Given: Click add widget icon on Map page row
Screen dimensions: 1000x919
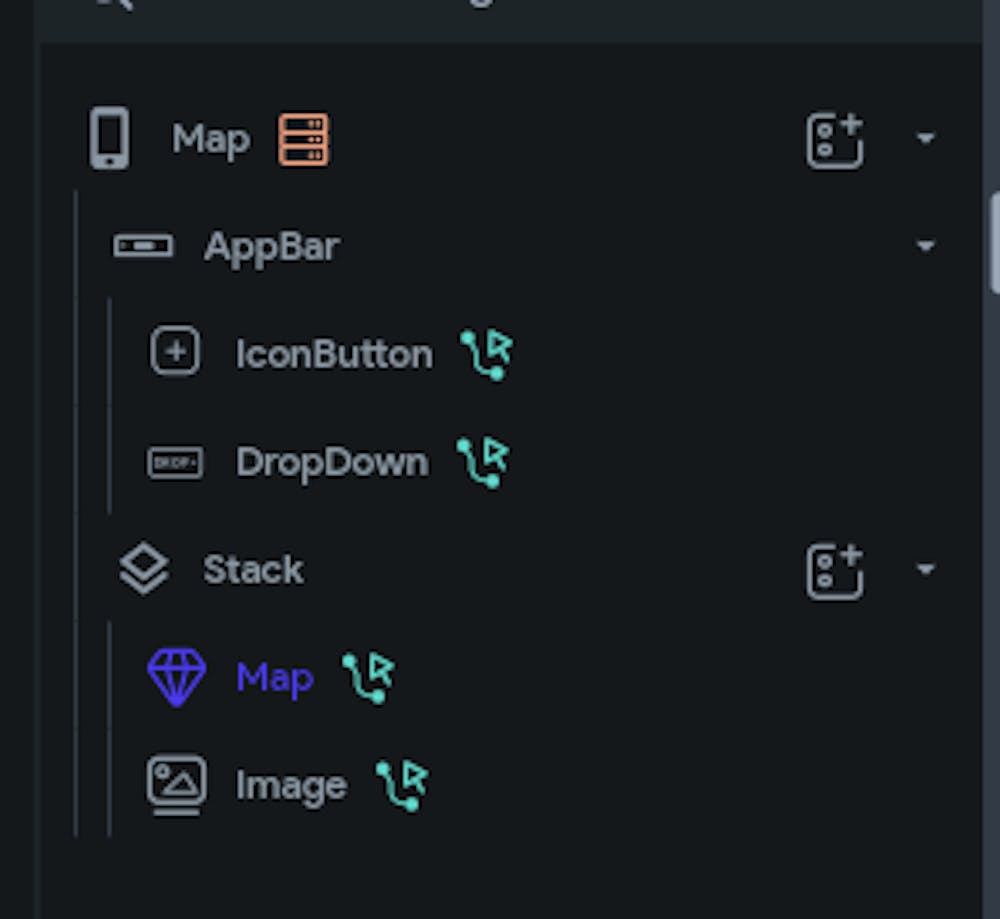Looking at the screenshot, I should tap(834, 140).
